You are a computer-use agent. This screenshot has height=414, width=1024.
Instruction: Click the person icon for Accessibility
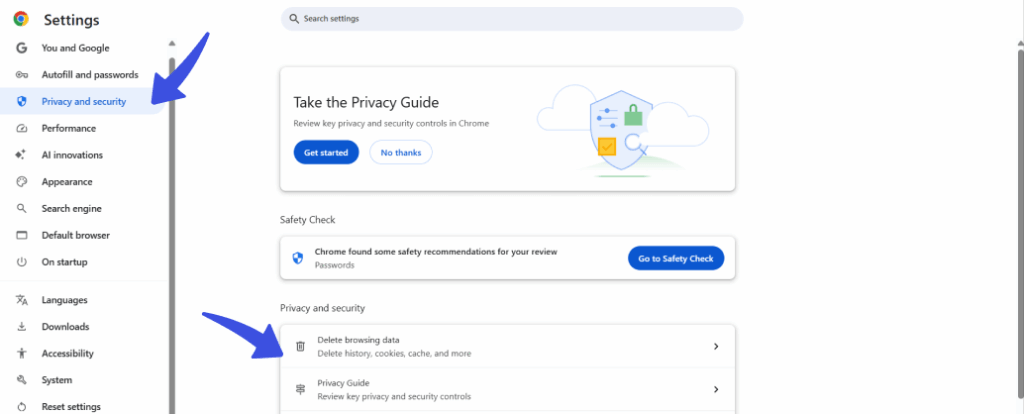[22, 353]
